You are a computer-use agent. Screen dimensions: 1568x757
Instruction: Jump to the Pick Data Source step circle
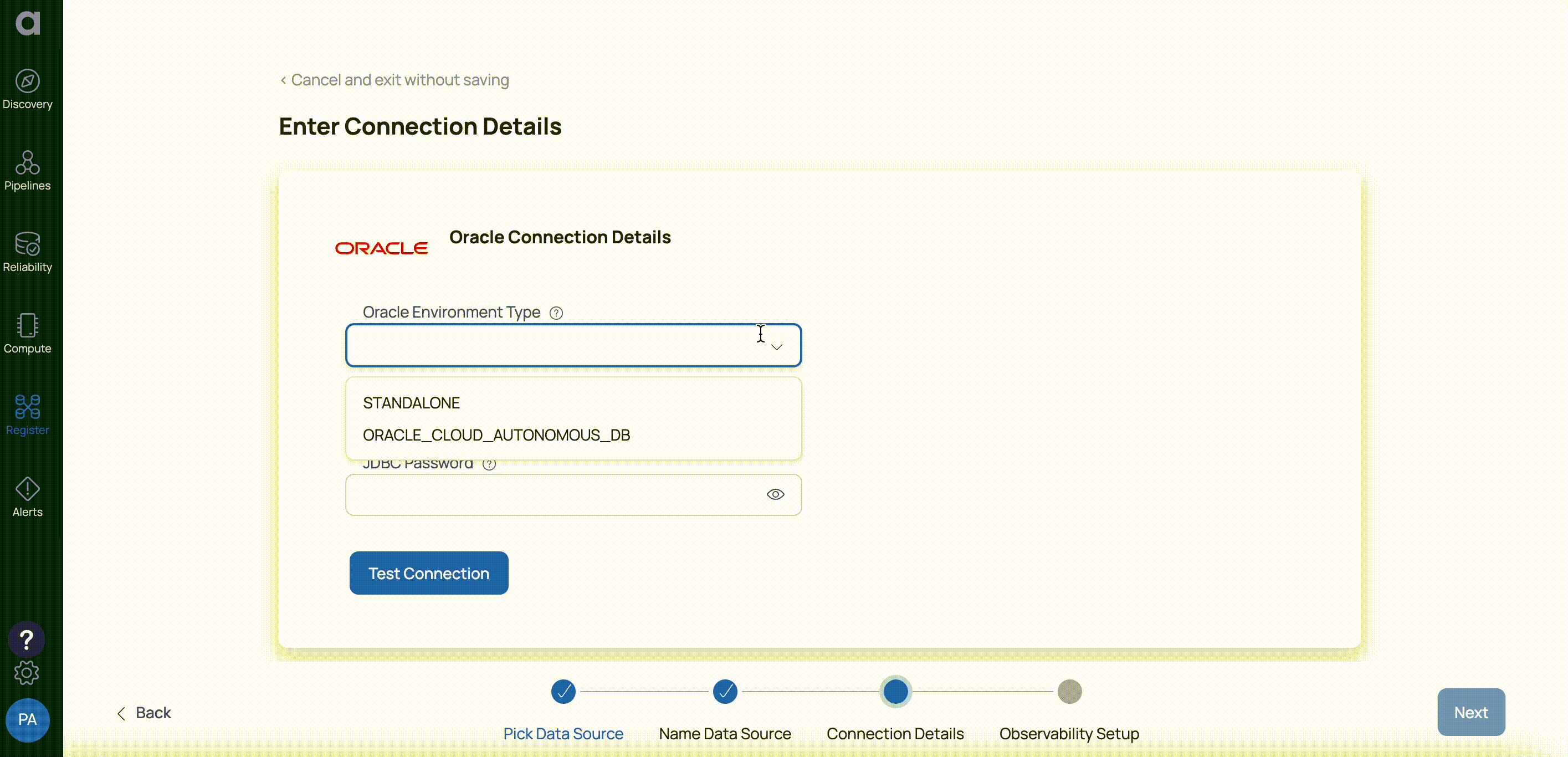coord(563,692)
